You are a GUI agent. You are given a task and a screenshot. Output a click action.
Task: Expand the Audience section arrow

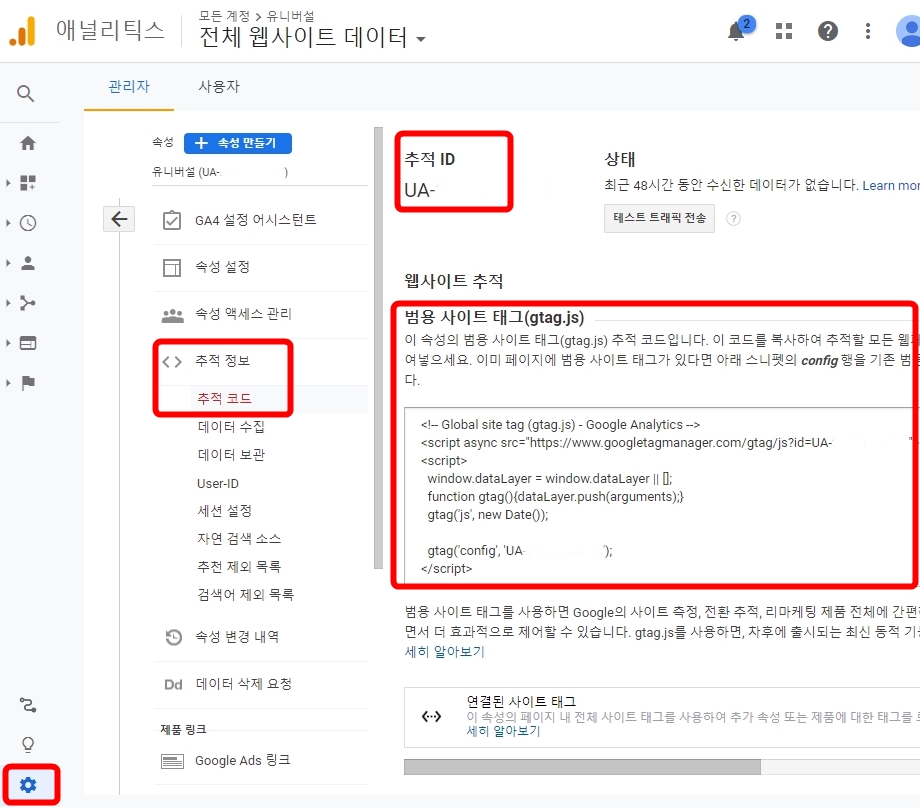coord(8,263)
